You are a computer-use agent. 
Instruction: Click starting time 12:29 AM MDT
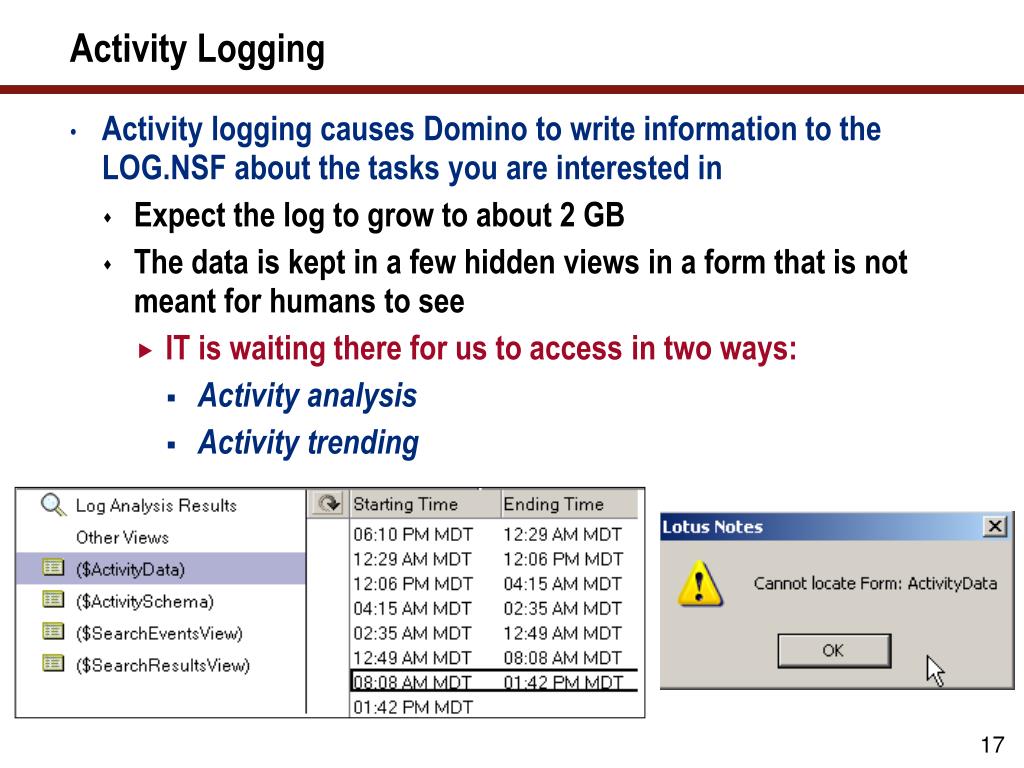[x=412, y=559]
